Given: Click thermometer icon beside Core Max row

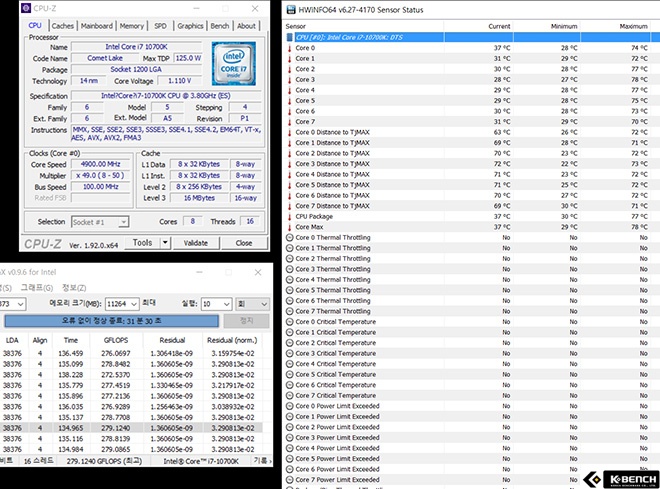Looking at the screenshot, I should click(290, 227).
